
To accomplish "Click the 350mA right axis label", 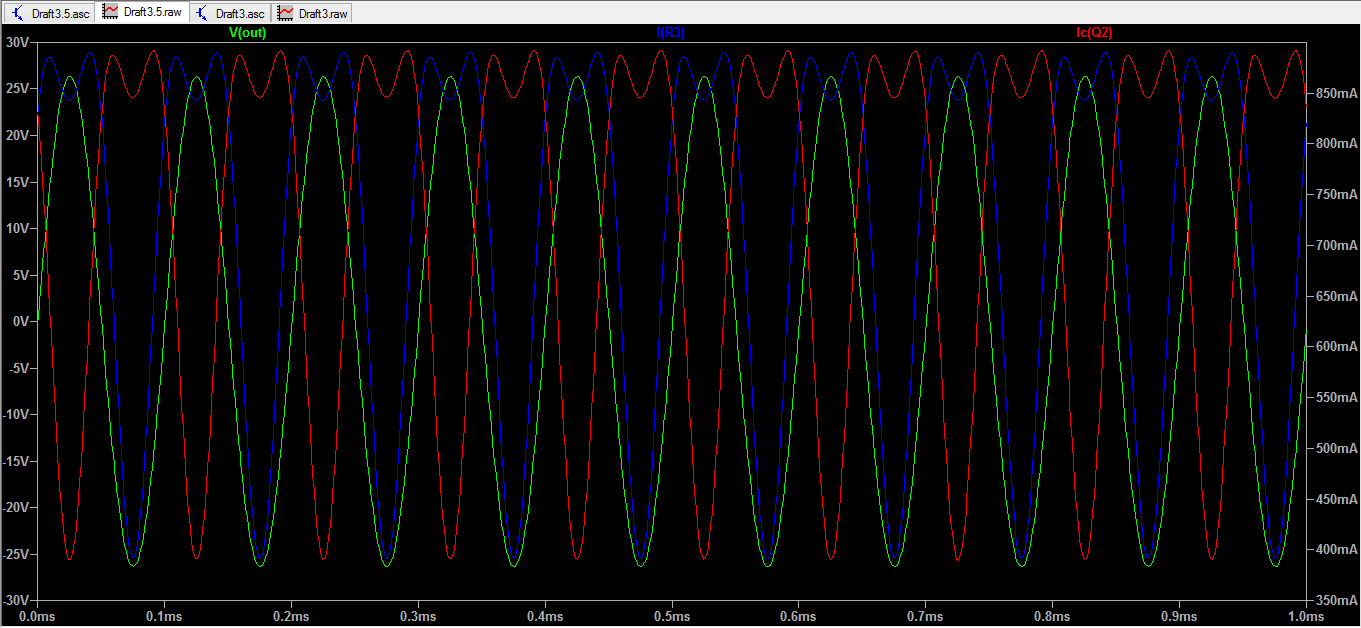I will pyautogui.click(x=1335, y=600).
